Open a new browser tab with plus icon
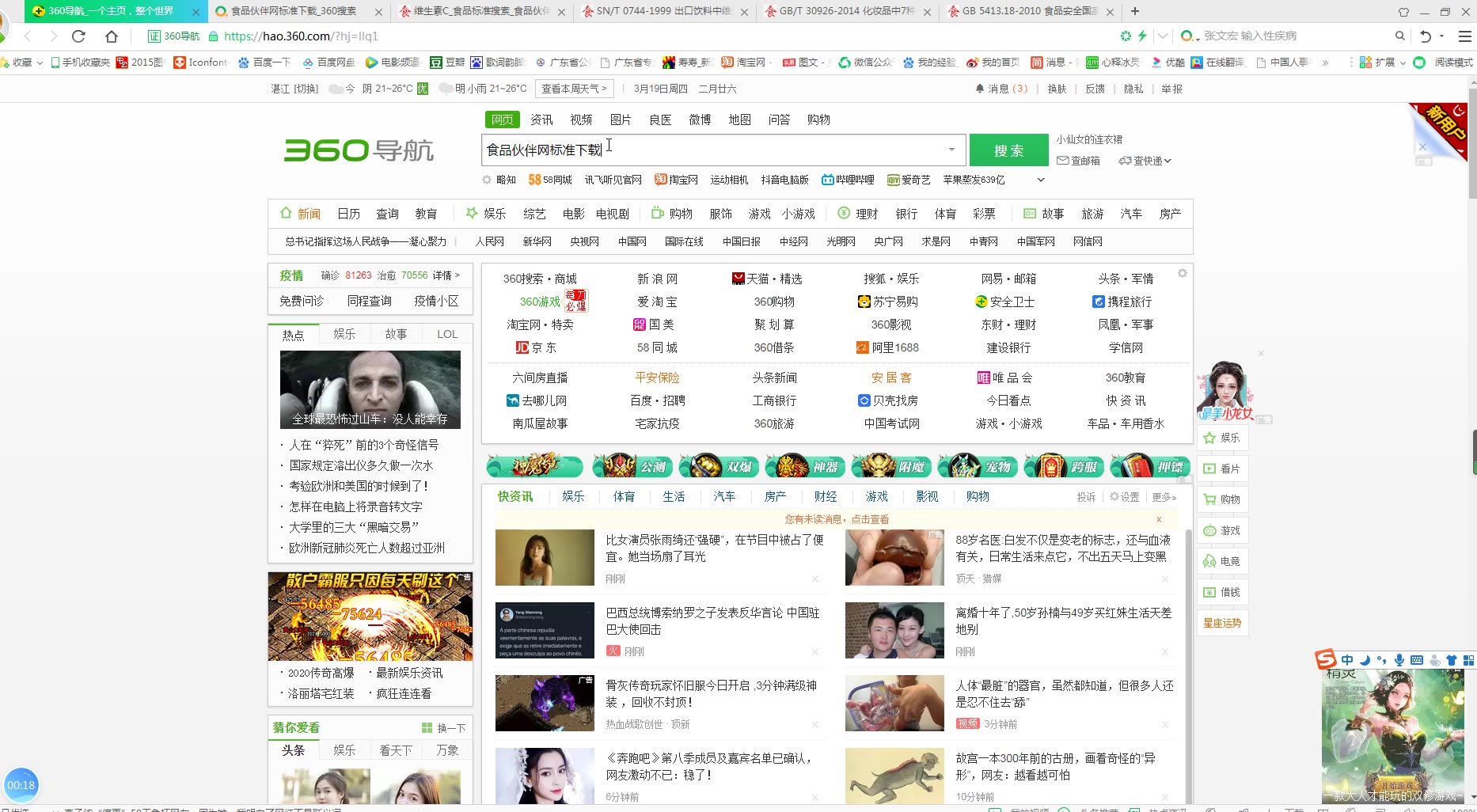The width and height of the screenshot is (1477, 812). click(x=1135, y=11)
